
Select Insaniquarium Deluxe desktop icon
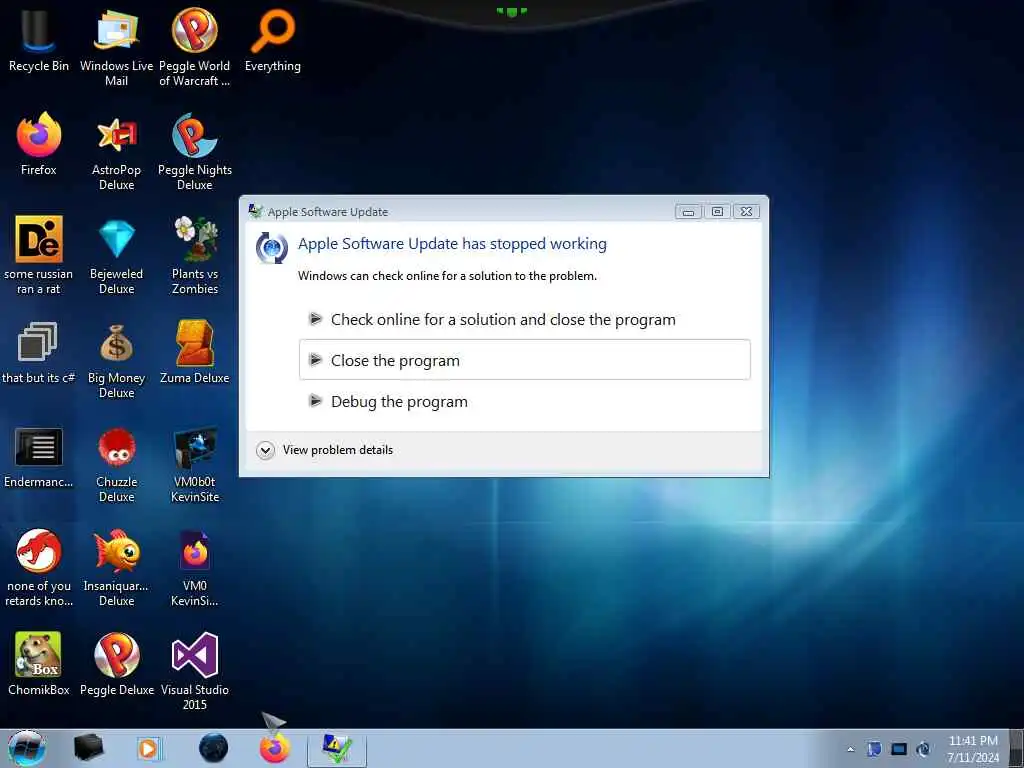click(116, 567)
